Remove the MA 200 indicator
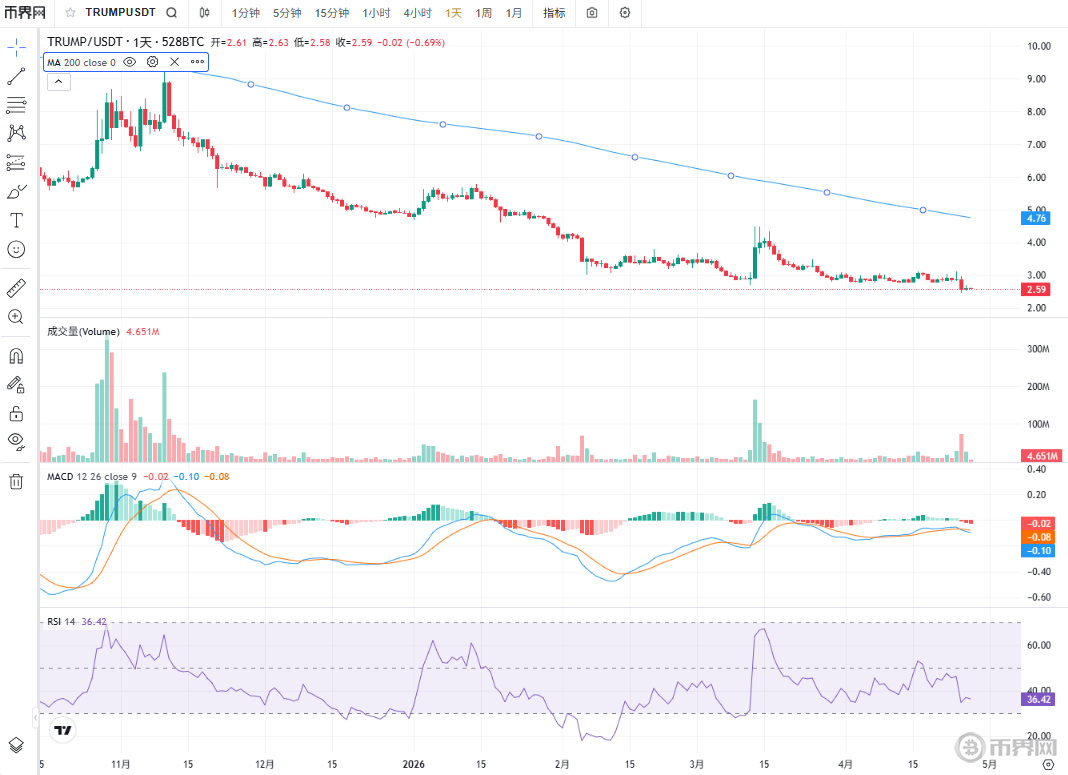 click(174, 62)
